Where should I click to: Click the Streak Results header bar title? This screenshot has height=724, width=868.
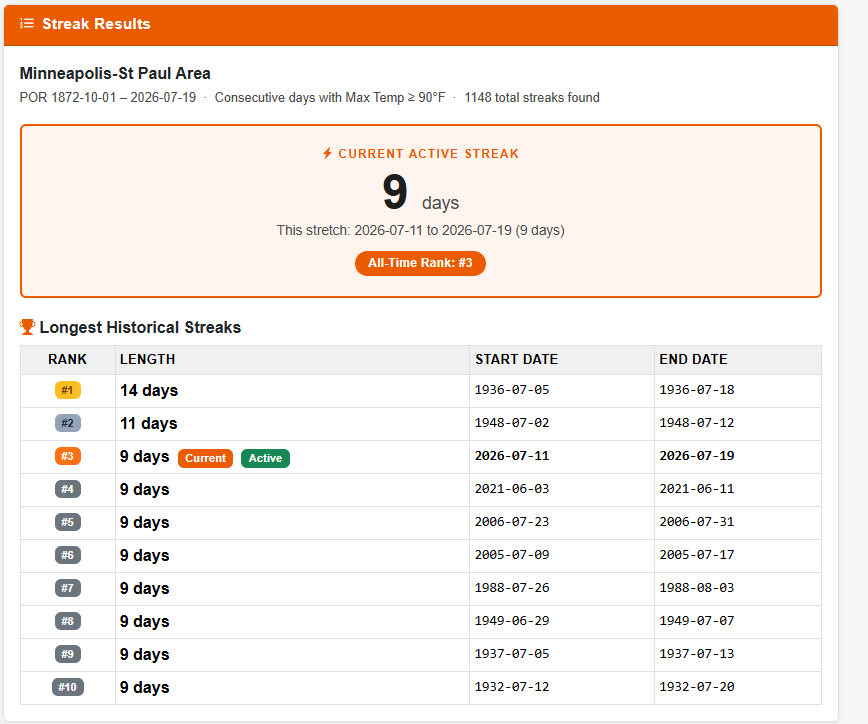[96, 24]
